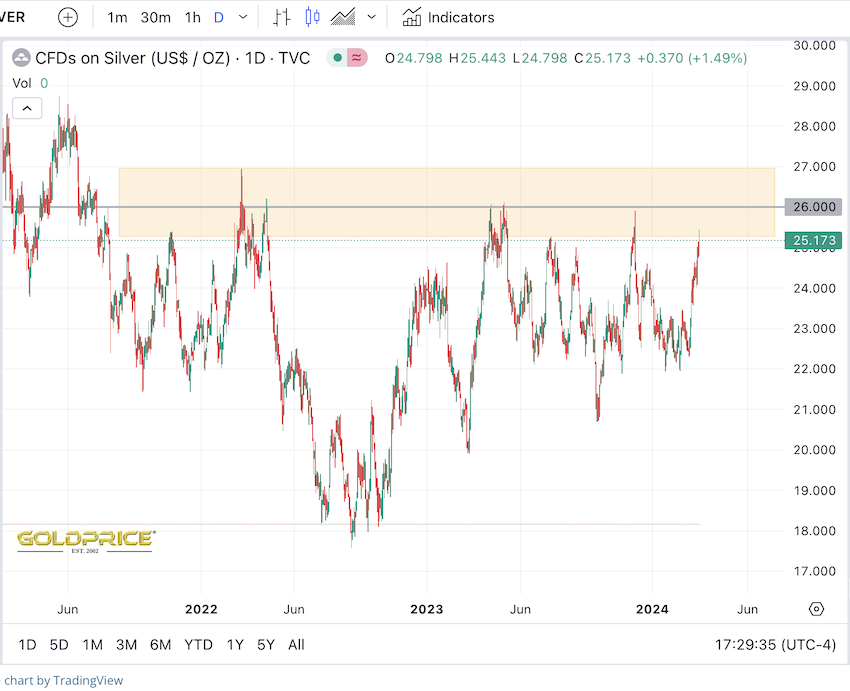Toggle the green market status indicator
Viewport: 850px width, 691px height.
coord(337,57)
